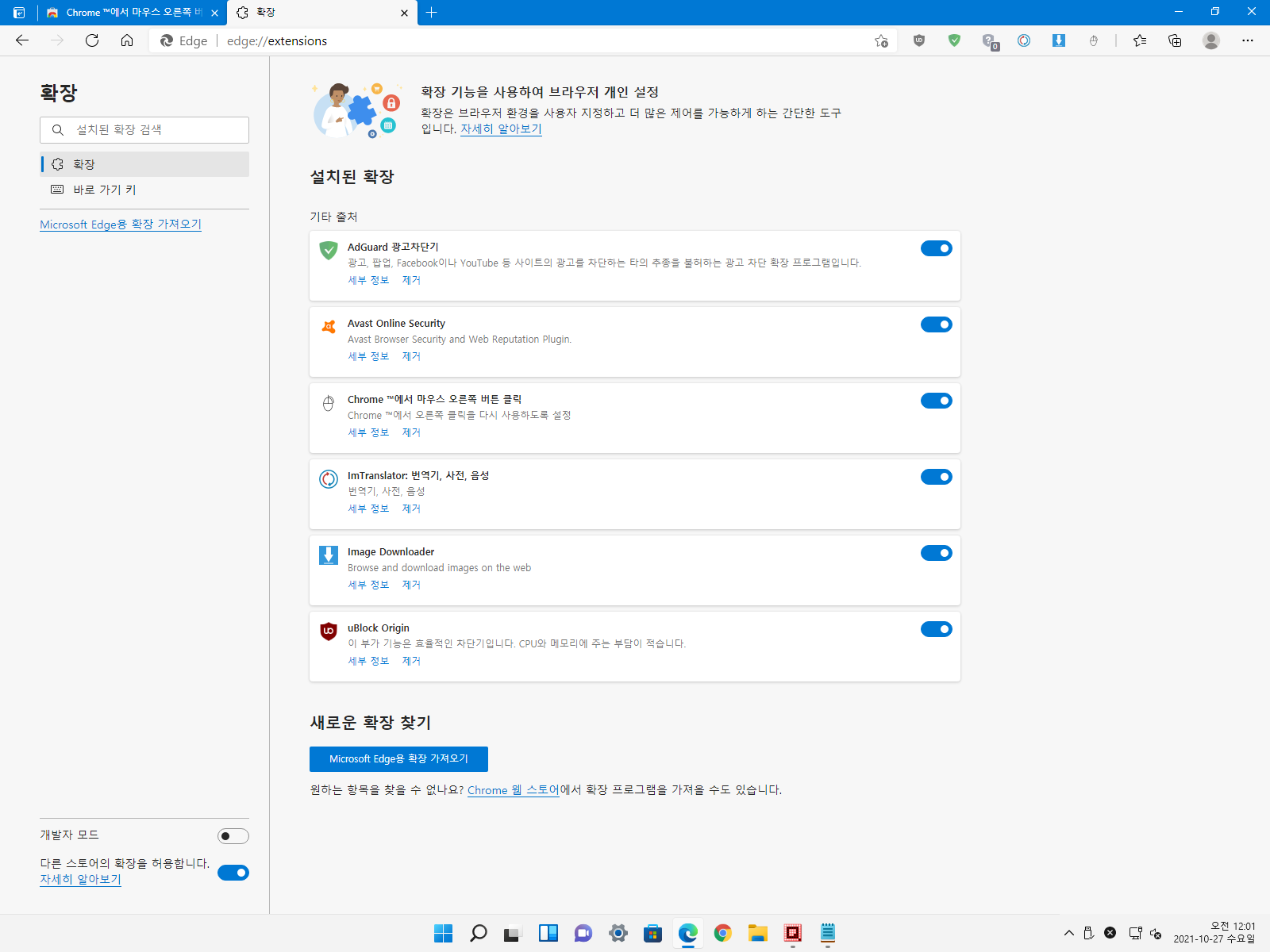Select 확장 in the sidebar menu
The image size is (1270, 952).
[x=144, y=164]
